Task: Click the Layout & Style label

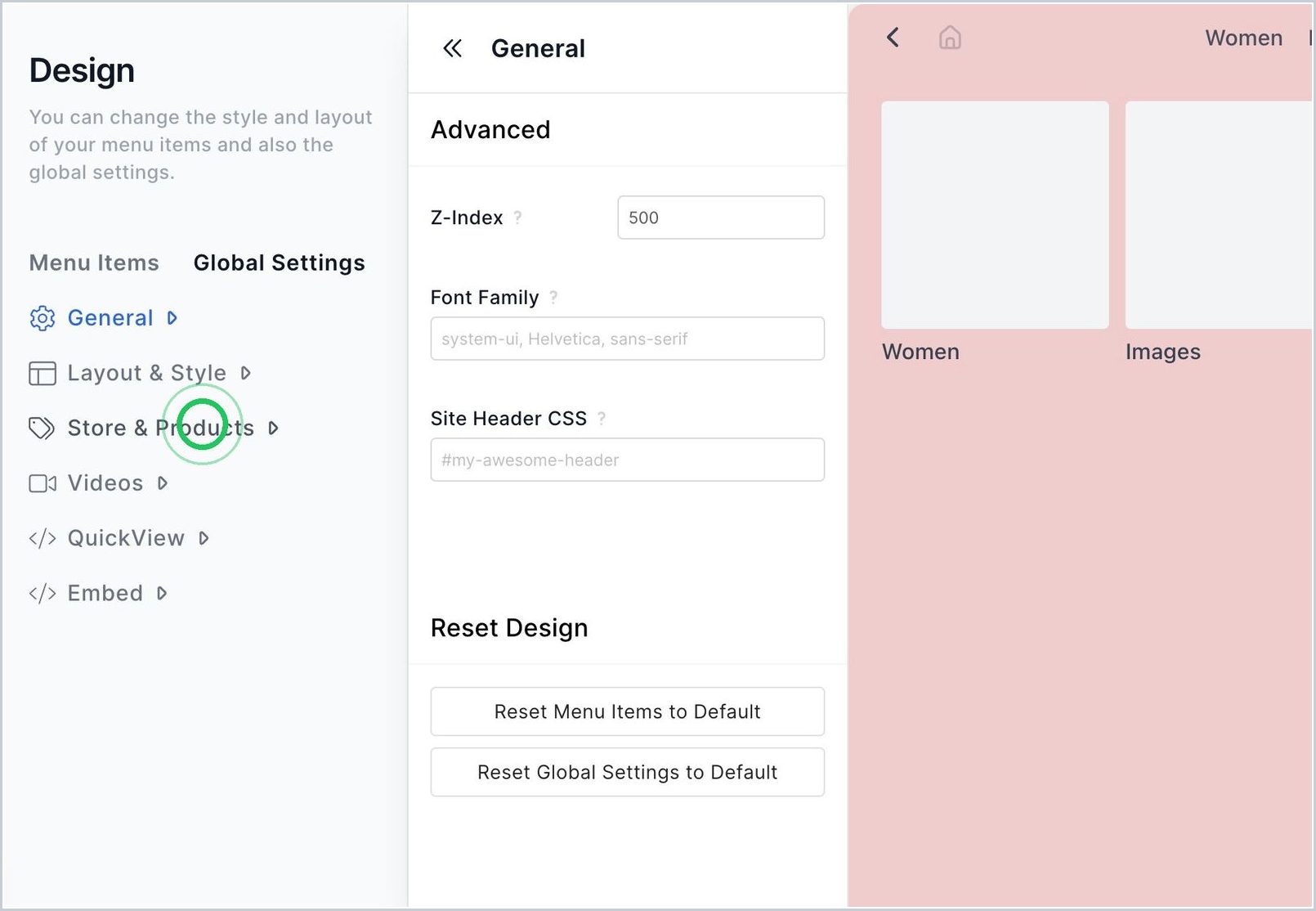Action: [x=147, y=373]
